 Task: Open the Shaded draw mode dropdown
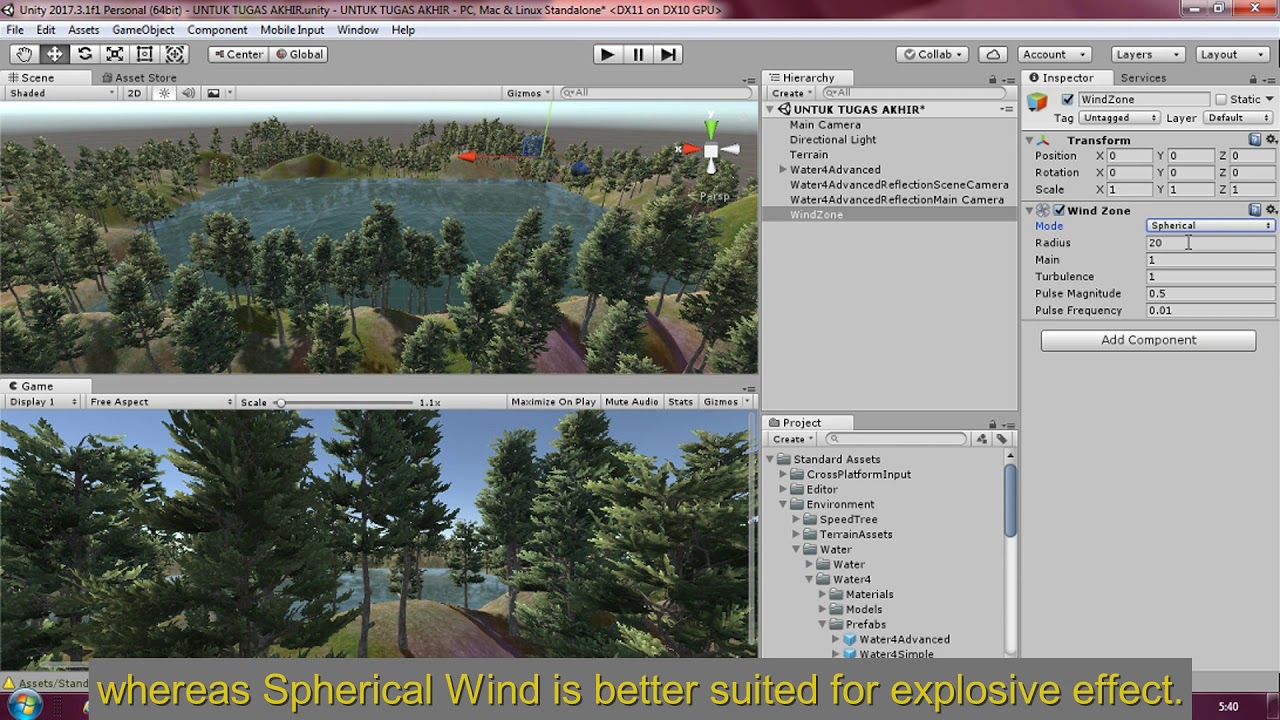coord(61,93)
